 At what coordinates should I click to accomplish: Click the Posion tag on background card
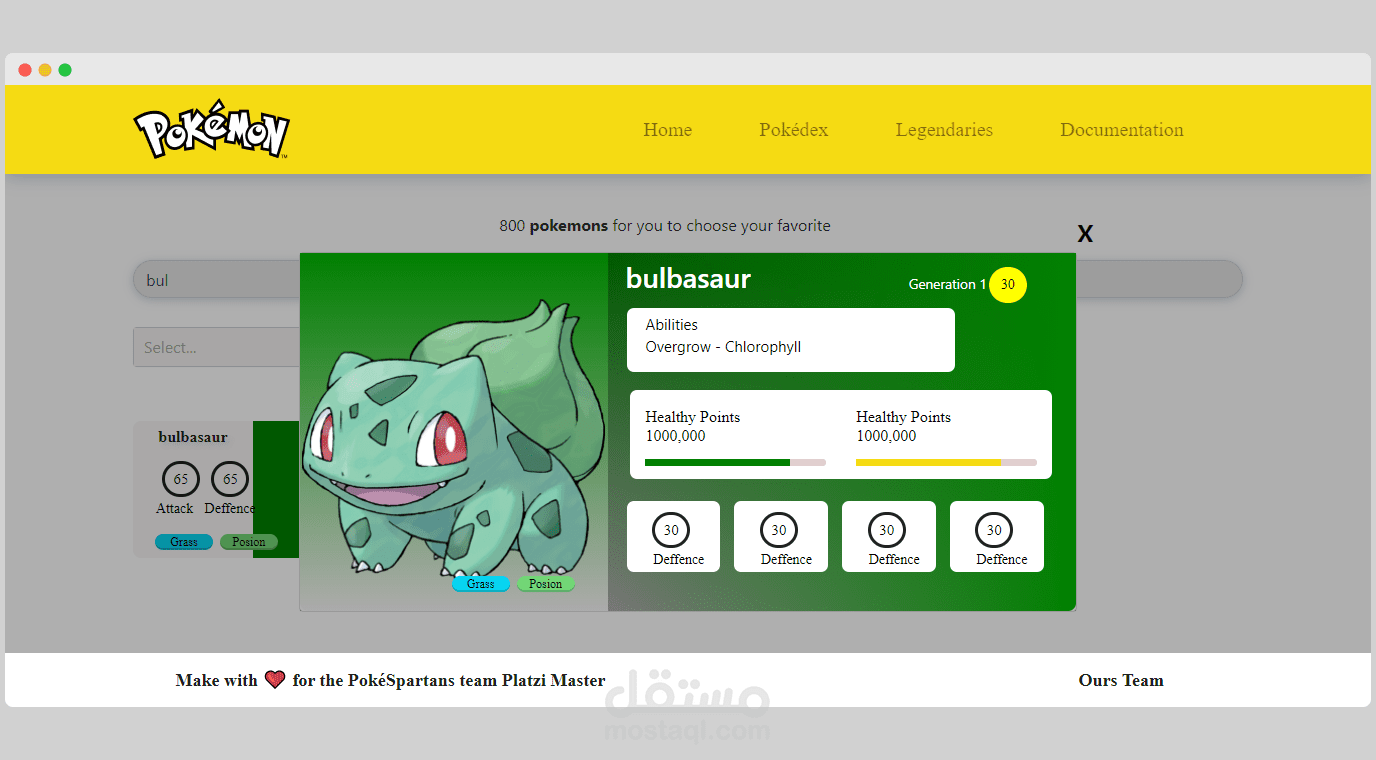pyautogui.click(x=249, y=542)
